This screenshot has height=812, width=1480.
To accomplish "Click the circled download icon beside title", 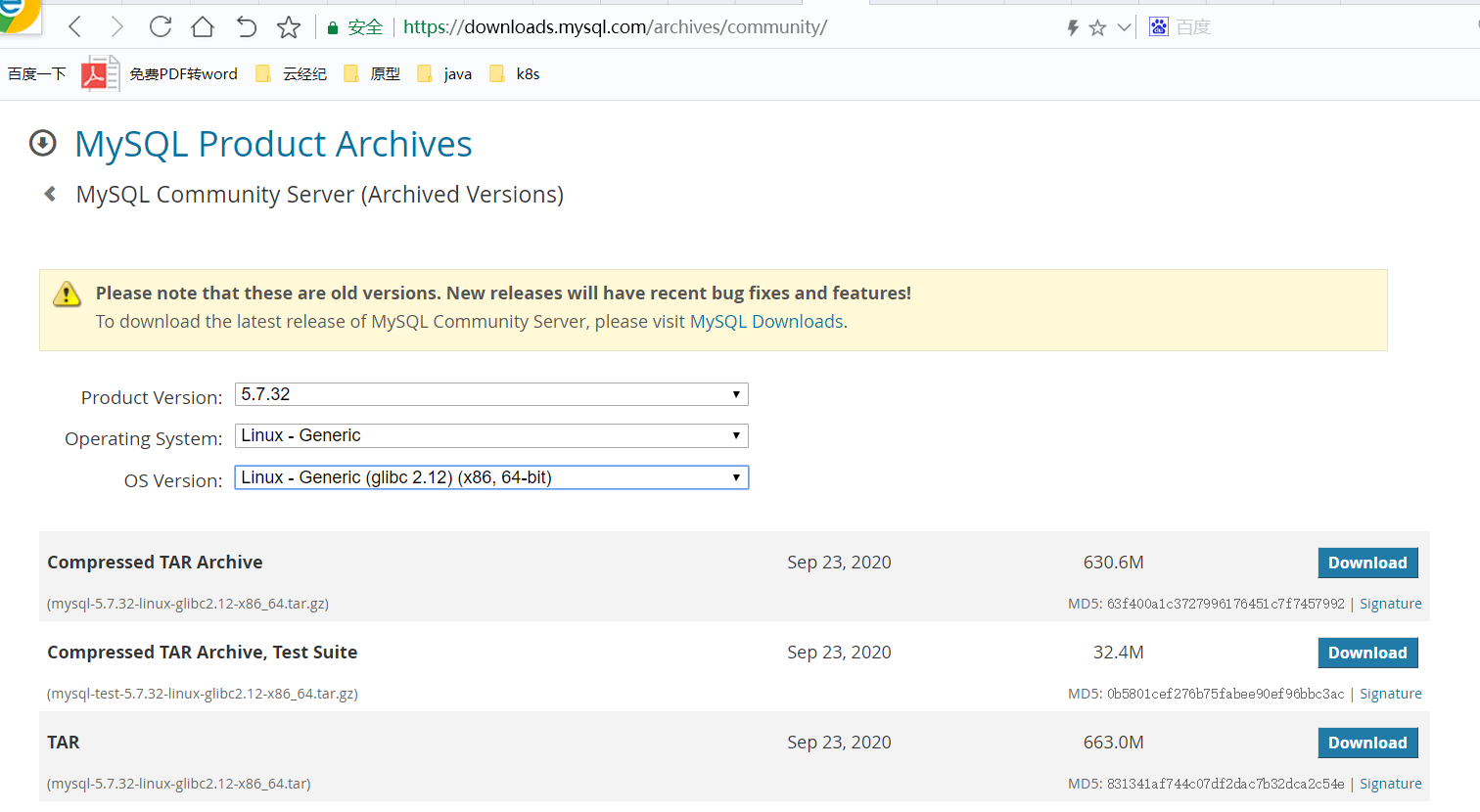I will coord(43,144).
